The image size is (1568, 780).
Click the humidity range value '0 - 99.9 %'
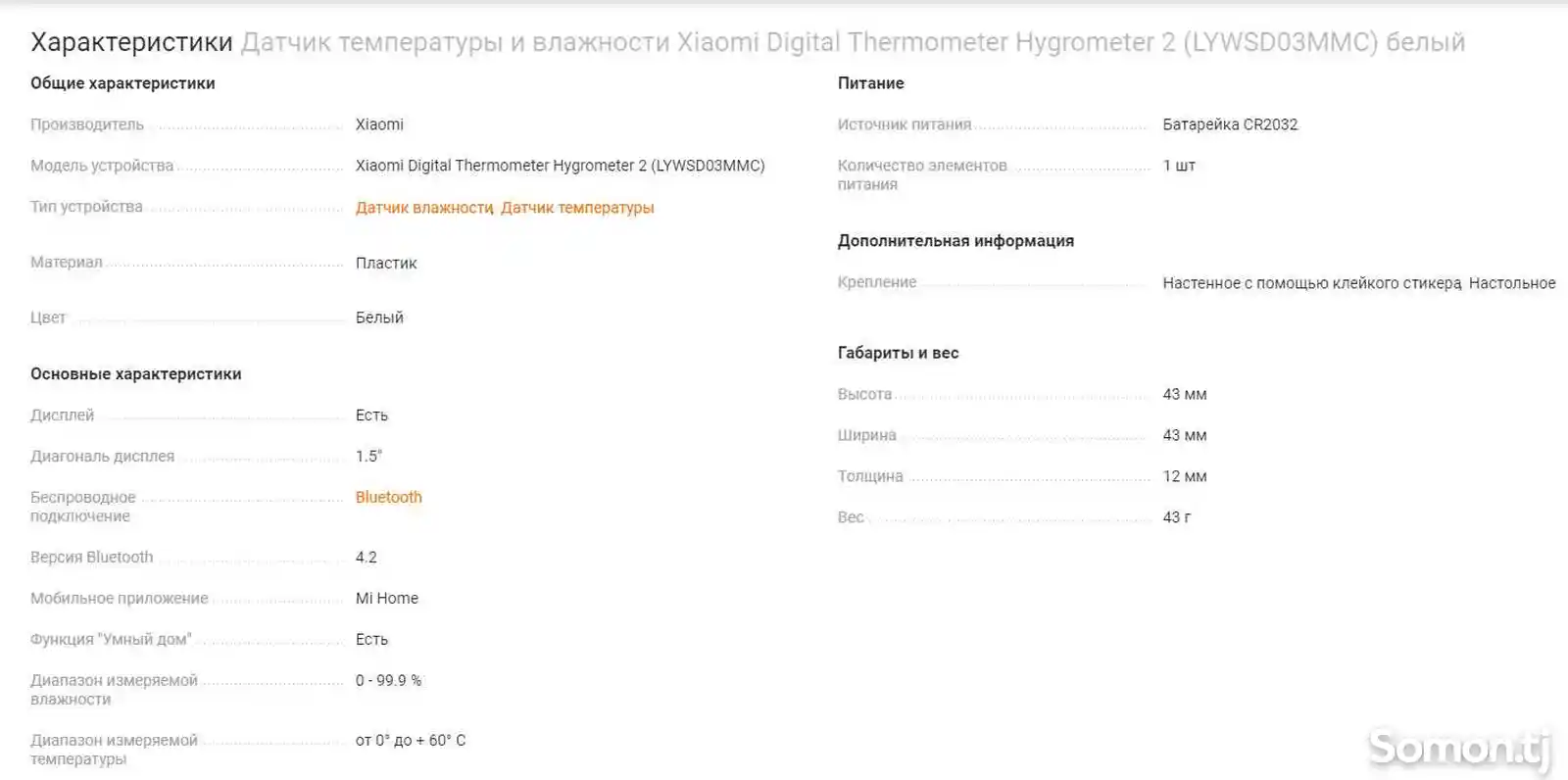point(388,681)
